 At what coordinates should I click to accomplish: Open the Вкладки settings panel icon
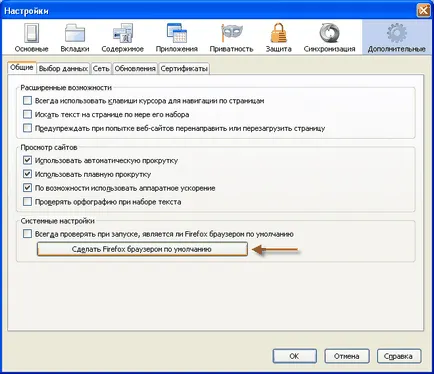[x=75, y=37]
